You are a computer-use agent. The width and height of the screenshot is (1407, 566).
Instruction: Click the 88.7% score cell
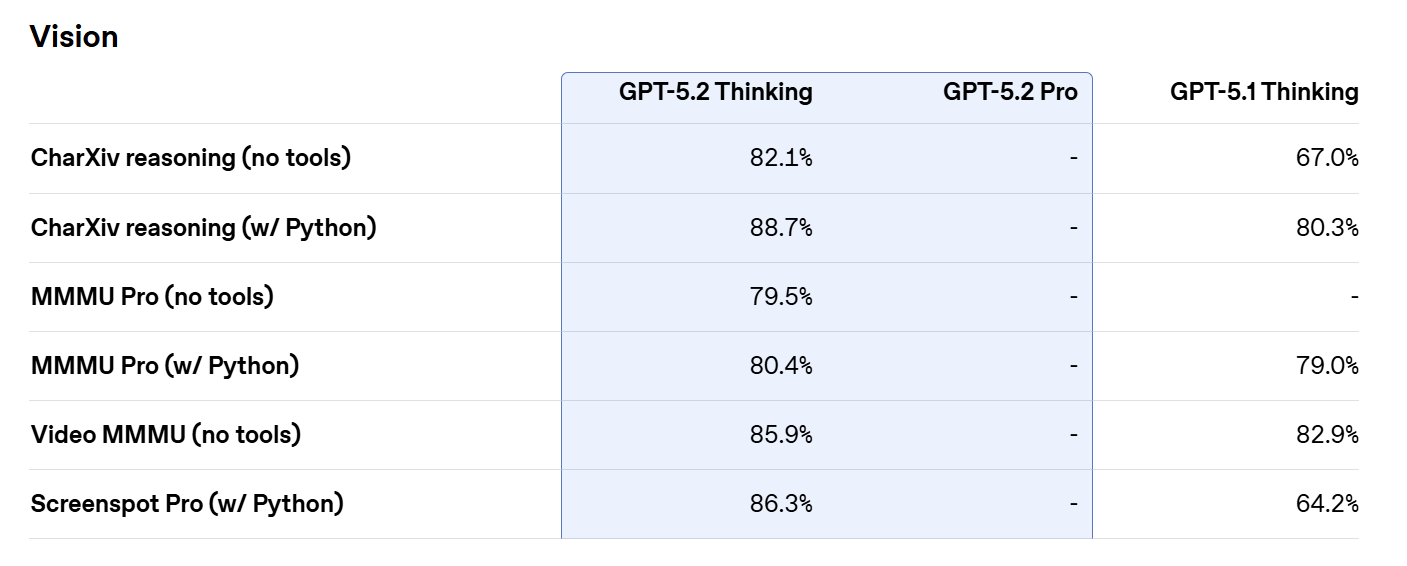pyautogui.click(x=781, y=228)
